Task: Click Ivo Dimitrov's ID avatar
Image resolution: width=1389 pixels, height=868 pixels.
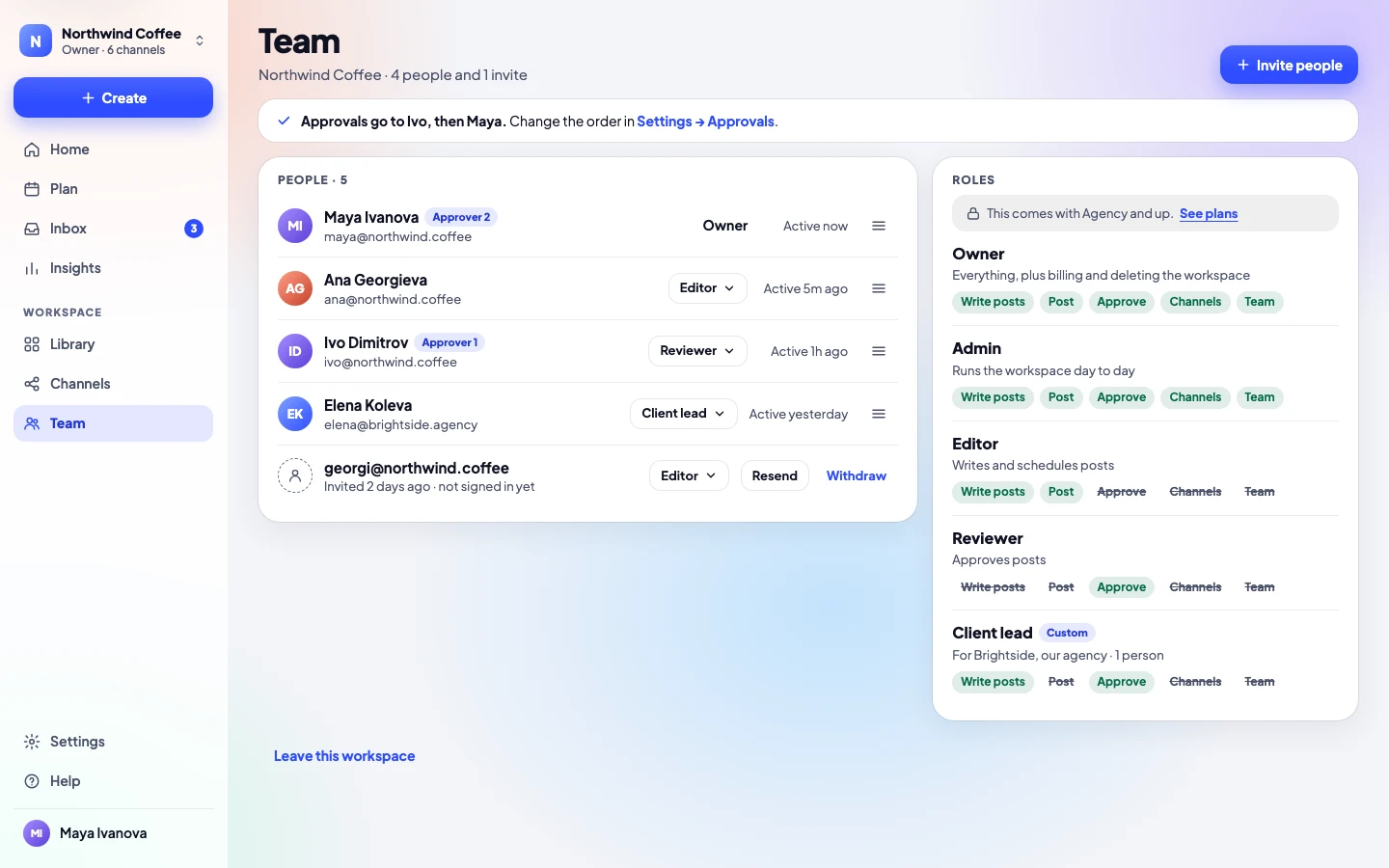Action: (295, 351)
